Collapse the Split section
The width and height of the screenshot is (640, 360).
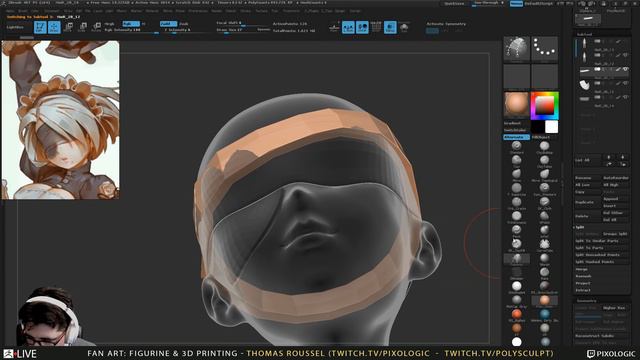[580, 227]
